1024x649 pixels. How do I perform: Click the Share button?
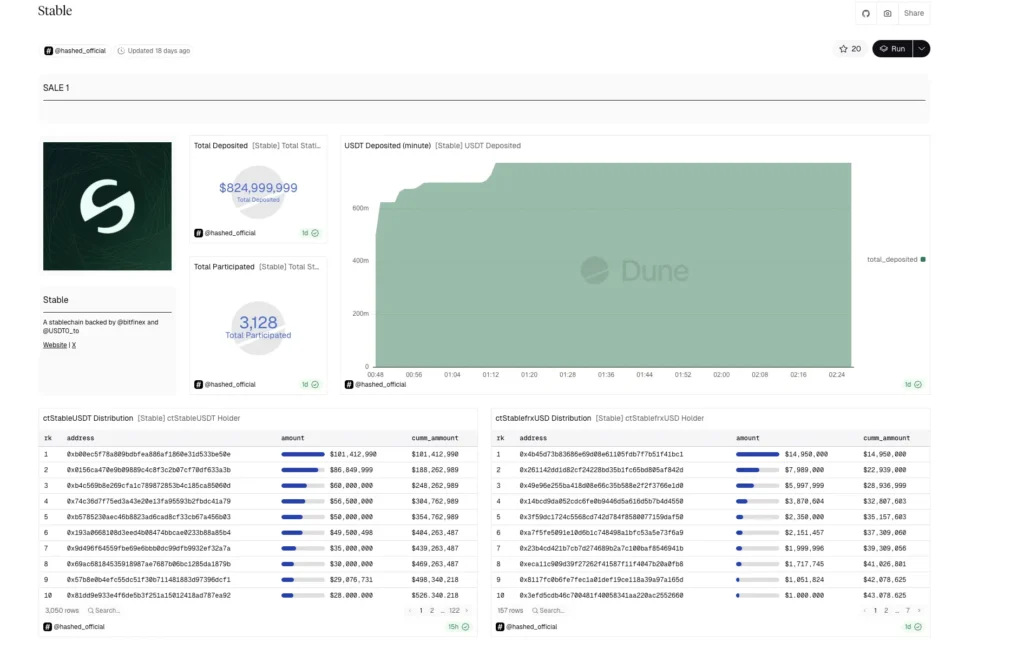[914, 13]
